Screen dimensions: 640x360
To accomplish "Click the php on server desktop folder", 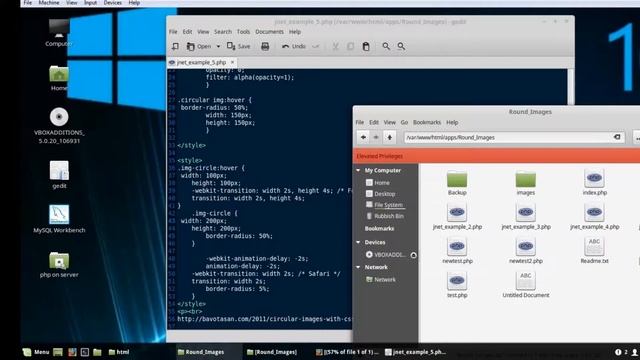I will [x=59, y=264].
